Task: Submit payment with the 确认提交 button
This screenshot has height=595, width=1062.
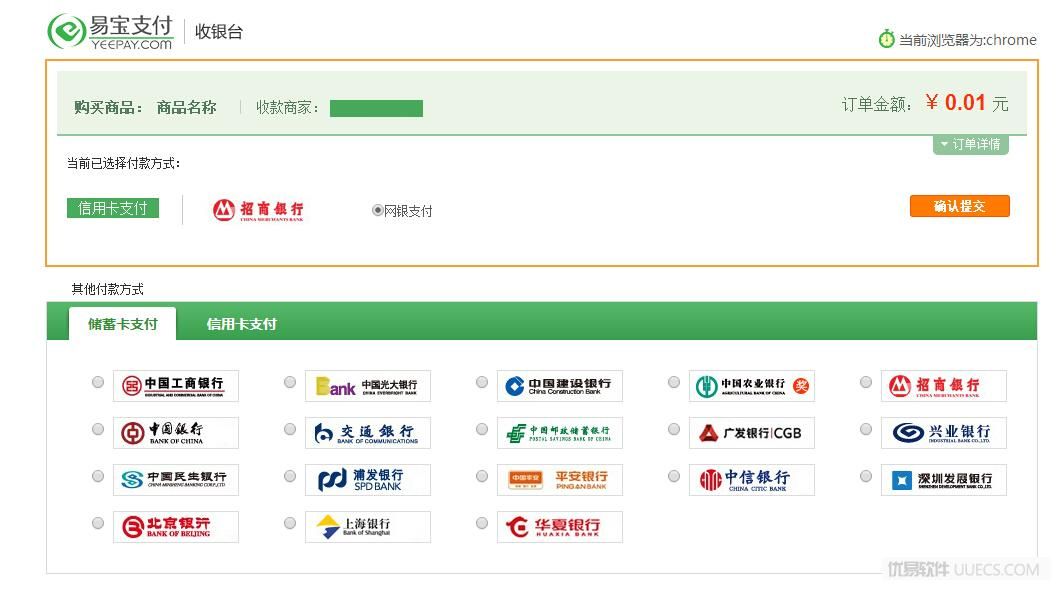Action: point(960,206)
